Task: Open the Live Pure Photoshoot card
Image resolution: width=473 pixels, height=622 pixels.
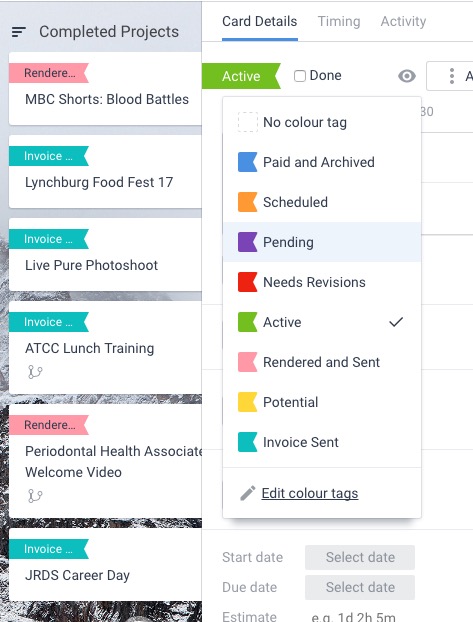Action: click(105, 254)
